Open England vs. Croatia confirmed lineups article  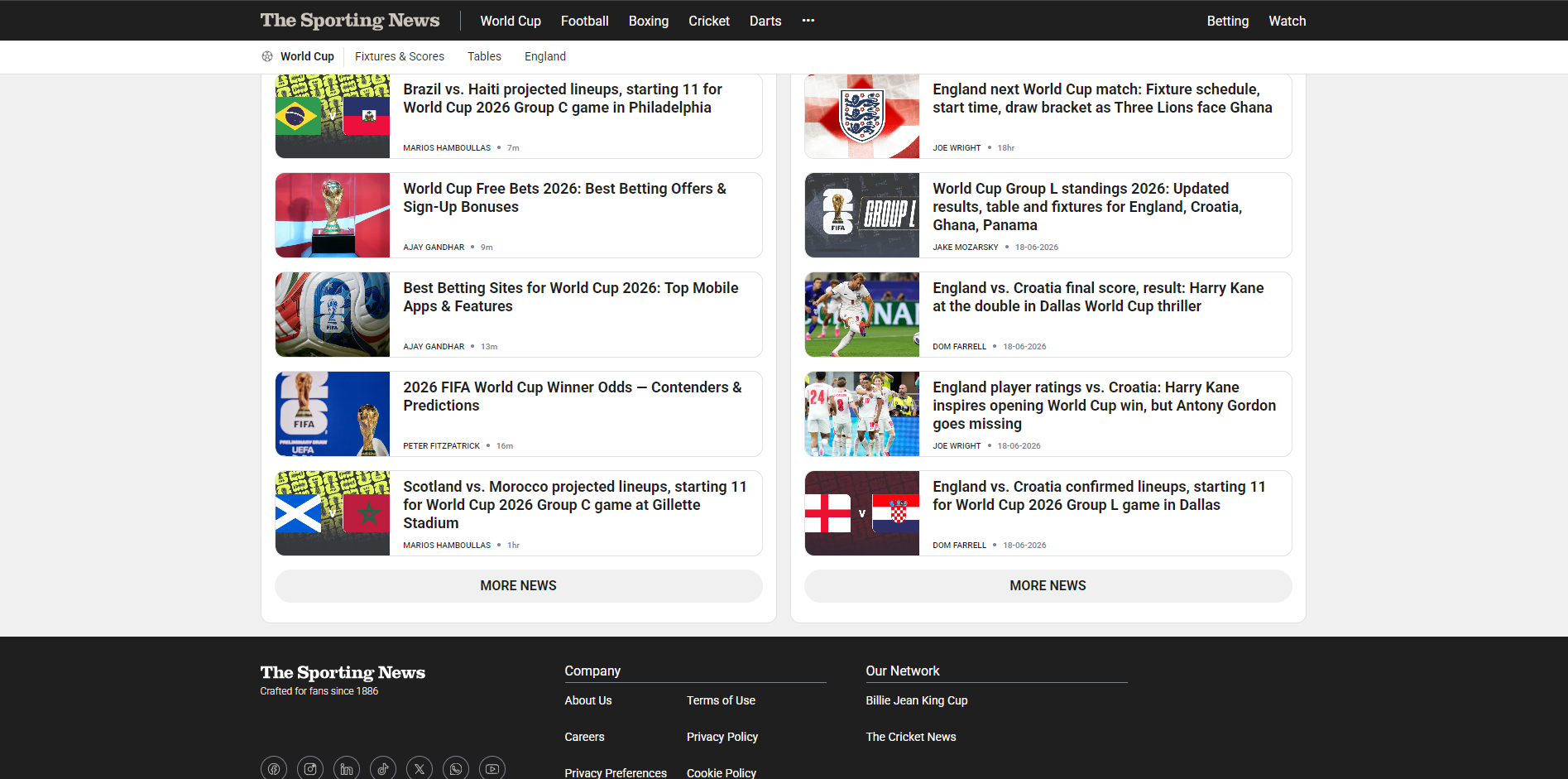1100,496
